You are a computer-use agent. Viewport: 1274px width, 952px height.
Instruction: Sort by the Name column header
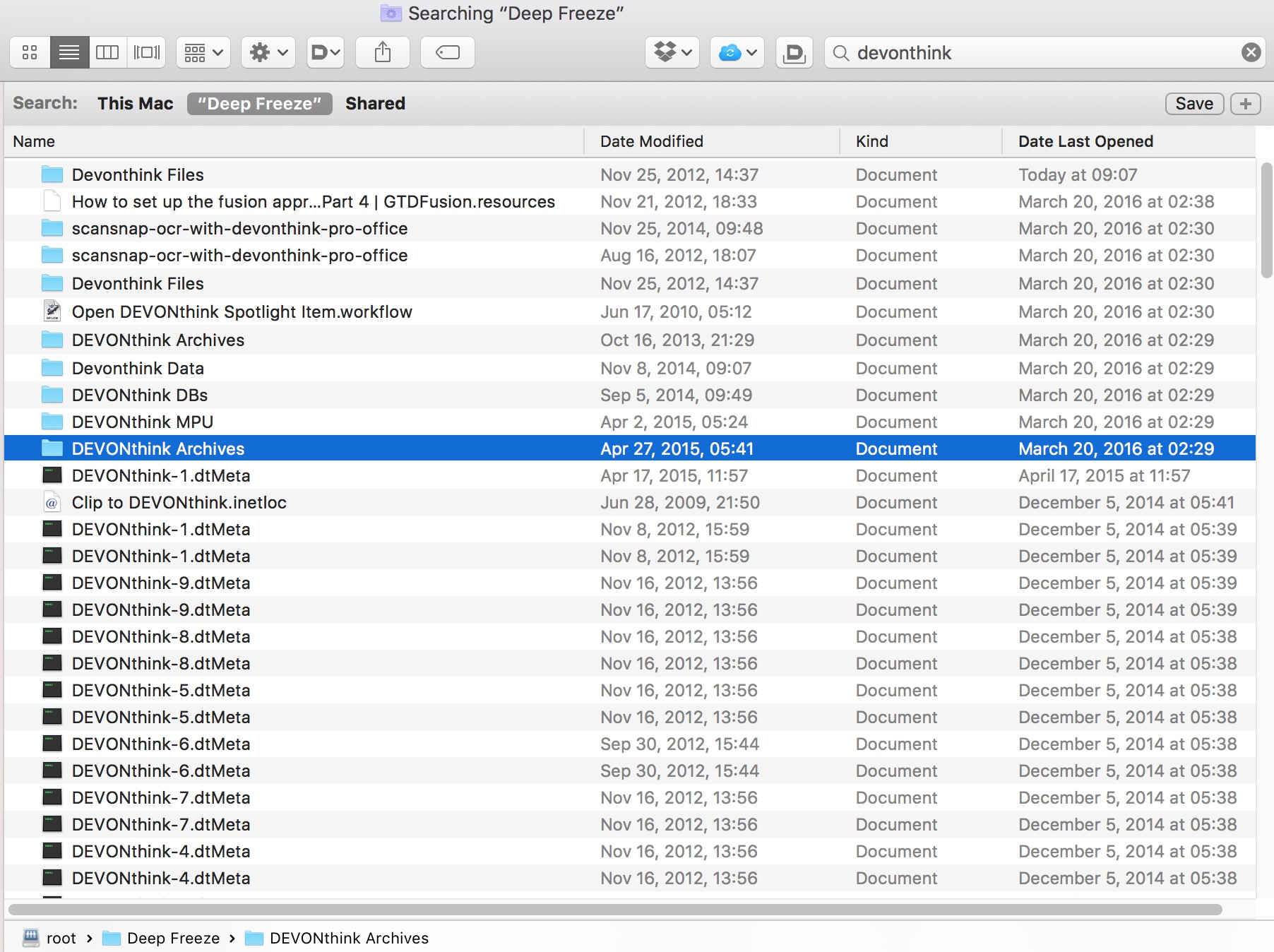click(294, 141)
